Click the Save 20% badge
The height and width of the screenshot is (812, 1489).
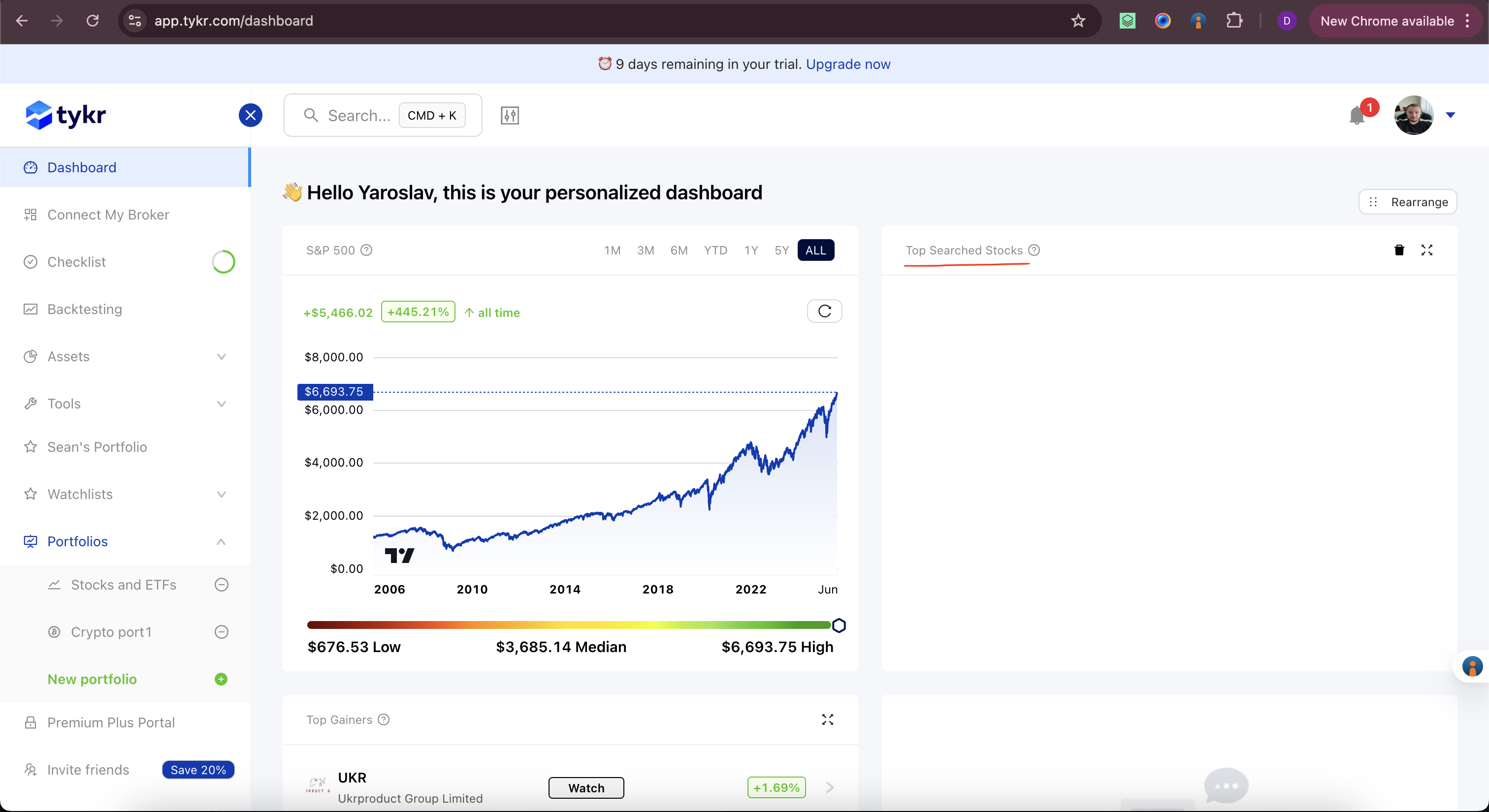coord(198,771)
